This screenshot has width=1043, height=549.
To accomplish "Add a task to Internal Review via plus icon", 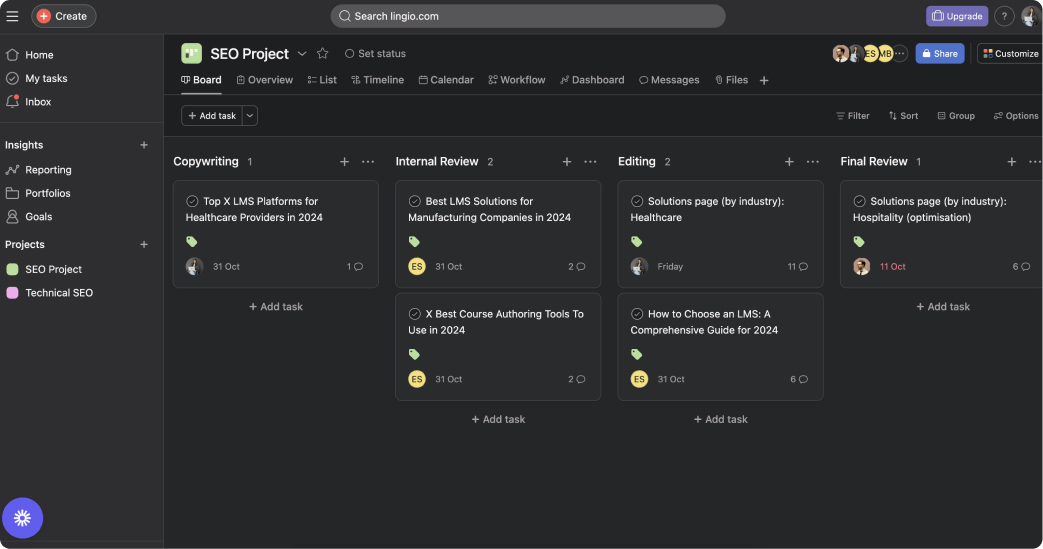I will (567, 162).
